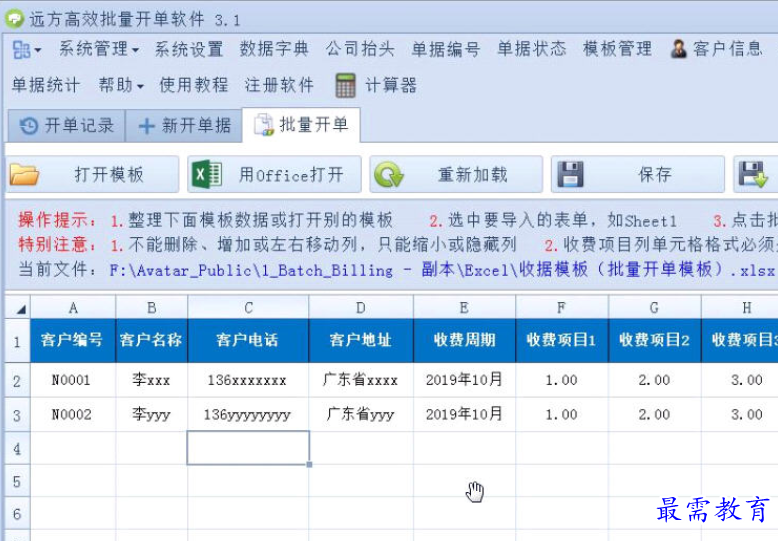Launch 计算器 from the toolbar
This screenshot has width=778, height=541.
pos(376,85)
